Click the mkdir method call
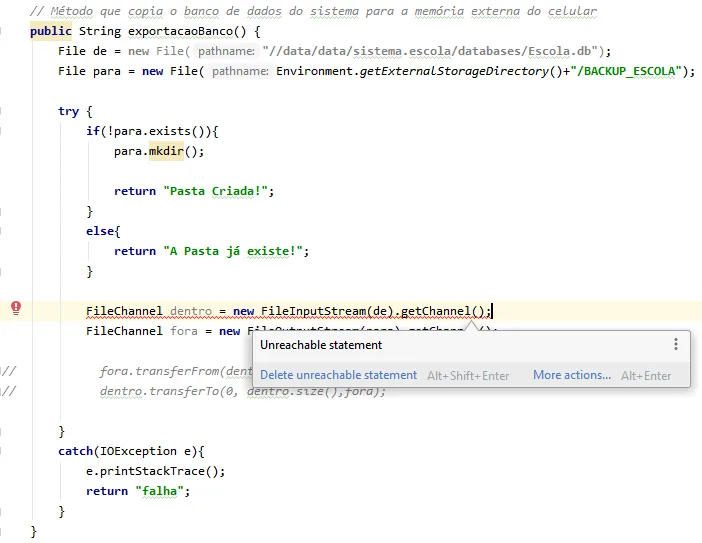 (167, 151)
